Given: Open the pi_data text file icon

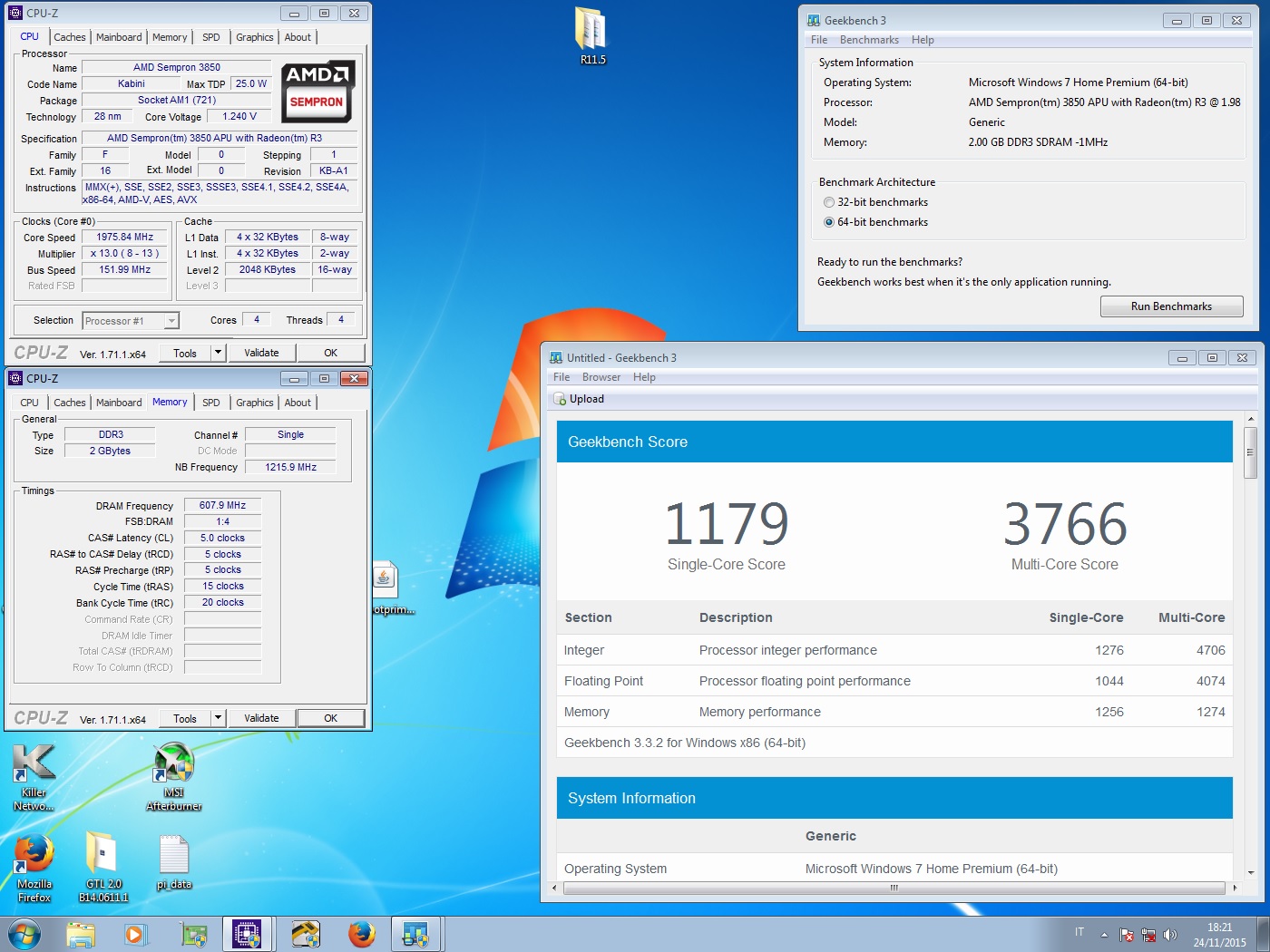Looking at the screenshot, I should [x=173, y=862].
